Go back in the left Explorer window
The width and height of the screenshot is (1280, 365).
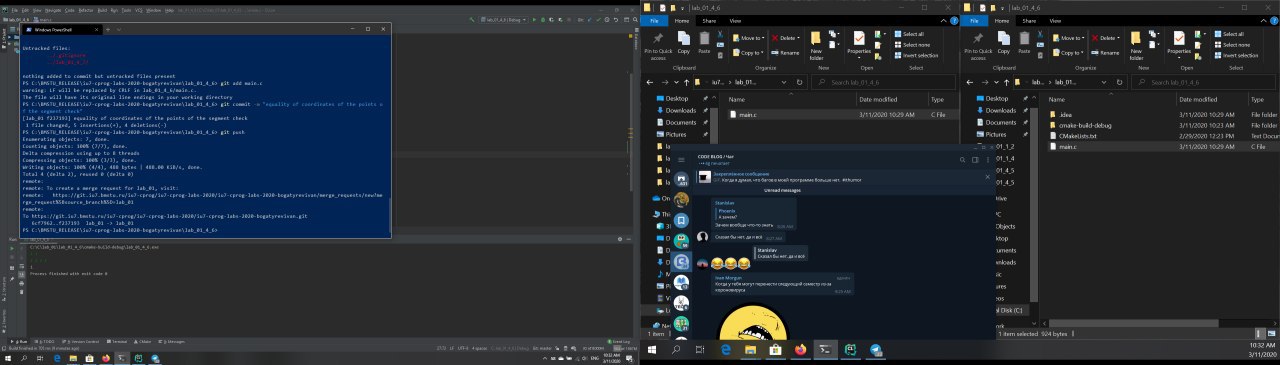point(650,82)
